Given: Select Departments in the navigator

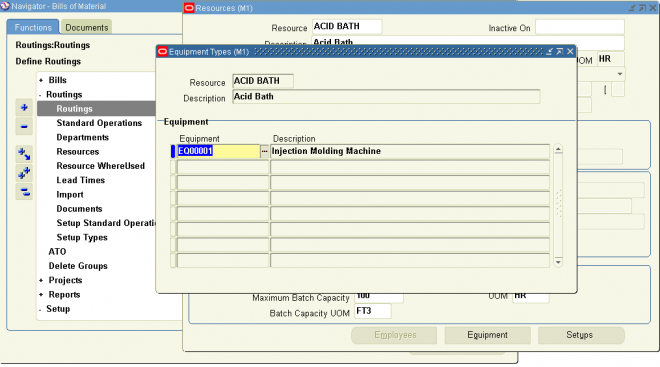Looking at the screenshot, I should [82, 137].
